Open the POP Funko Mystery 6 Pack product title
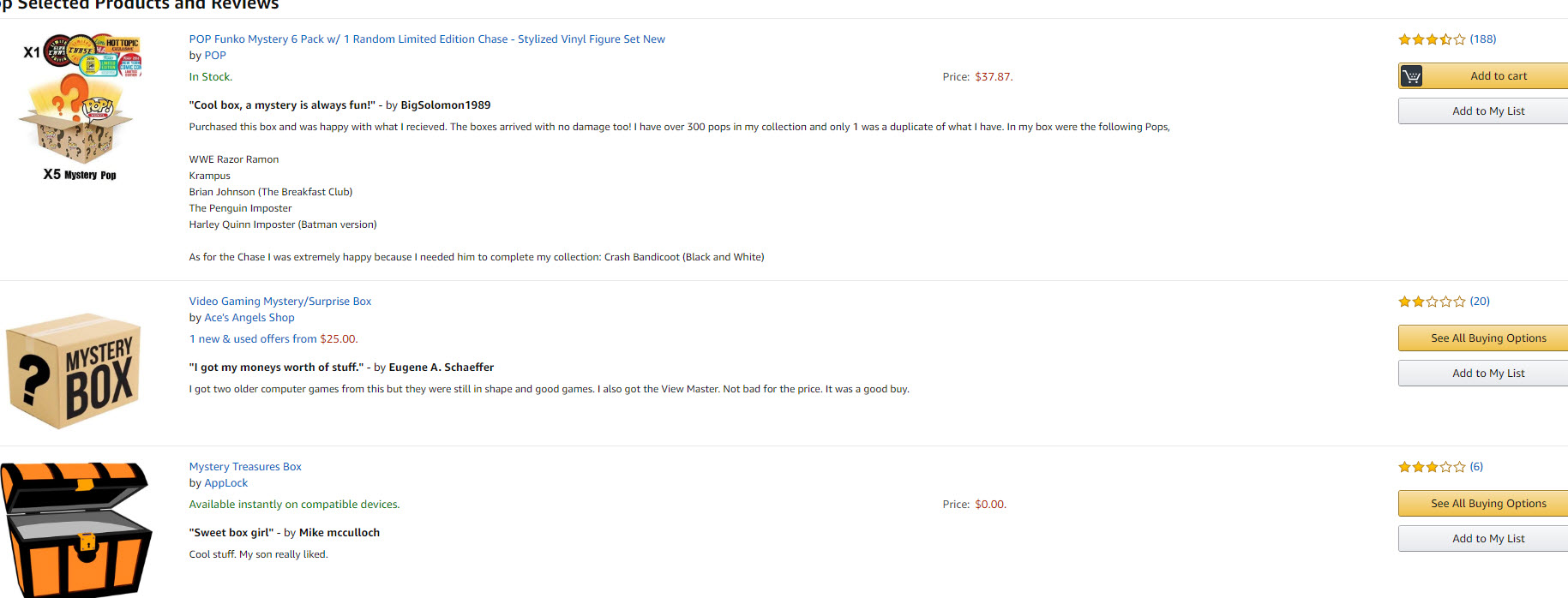 point(427,39)
